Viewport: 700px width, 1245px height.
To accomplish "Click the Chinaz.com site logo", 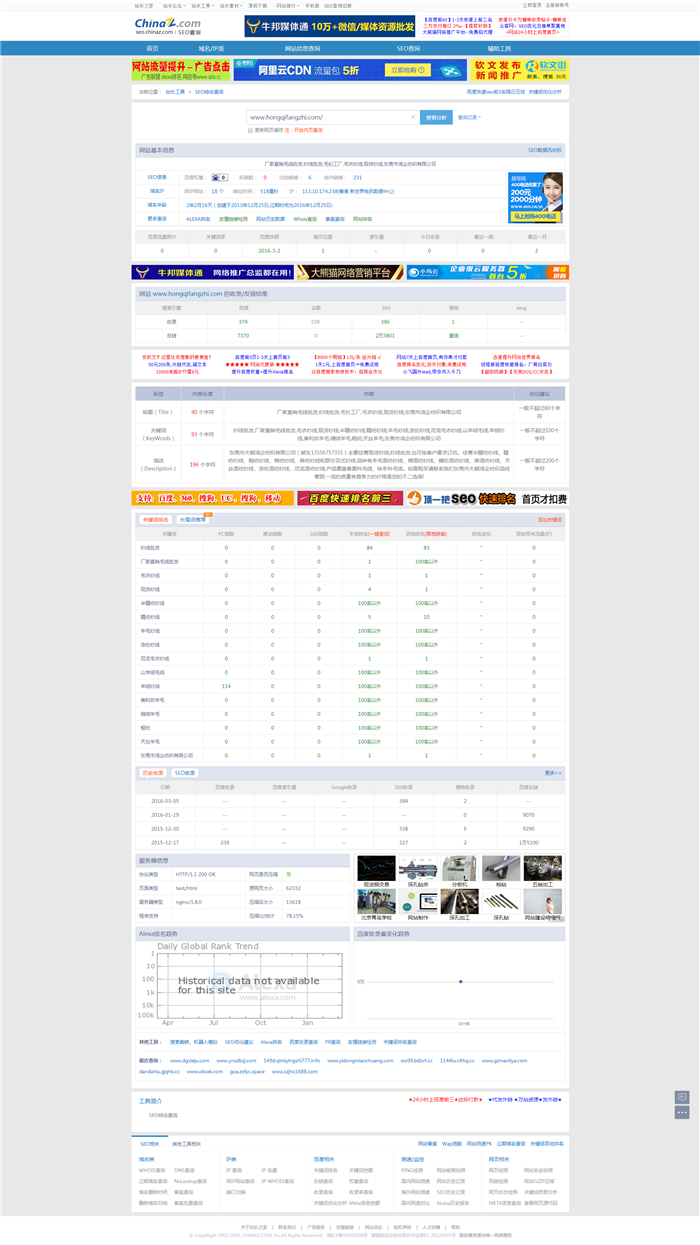I will (167, 25).
